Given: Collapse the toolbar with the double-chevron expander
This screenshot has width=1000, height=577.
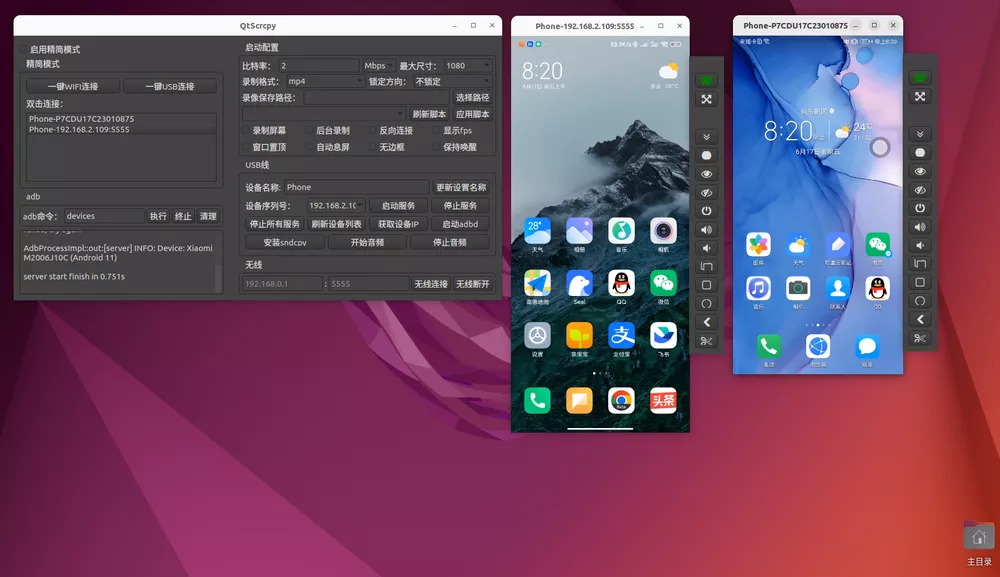Looking at the screenshot, I should coord(705,135).
